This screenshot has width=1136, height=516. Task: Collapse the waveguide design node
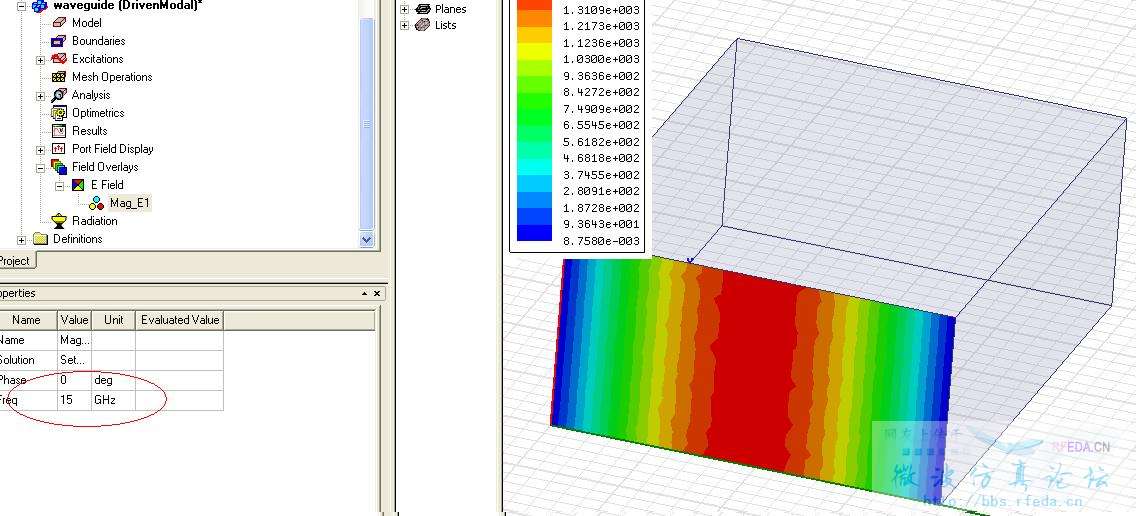click(x=21, y=6)
